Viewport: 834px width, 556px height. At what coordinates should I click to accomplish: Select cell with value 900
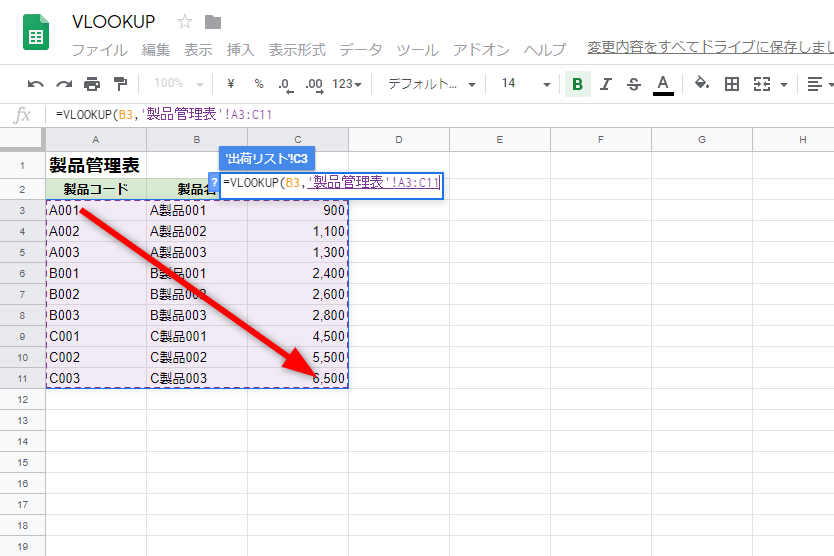coord(298,210)
